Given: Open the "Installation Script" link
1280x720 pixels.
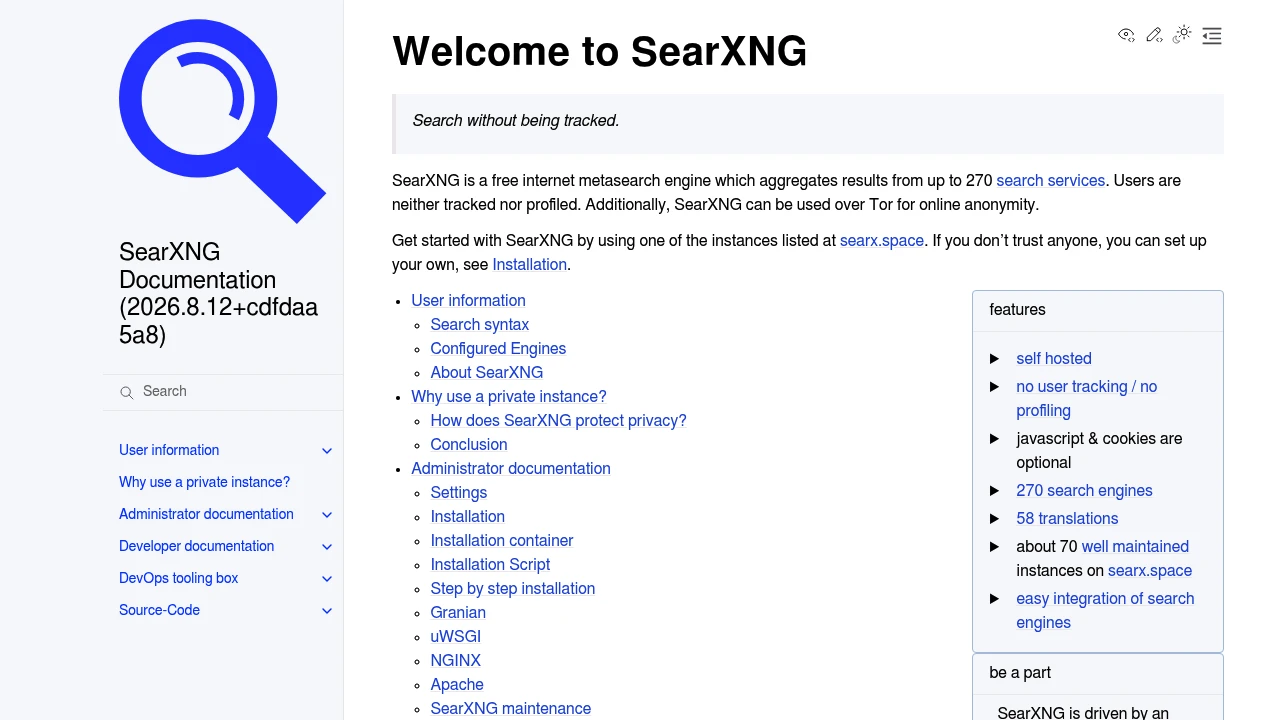Looking at the screenshot, I should [x=490, y=565].
